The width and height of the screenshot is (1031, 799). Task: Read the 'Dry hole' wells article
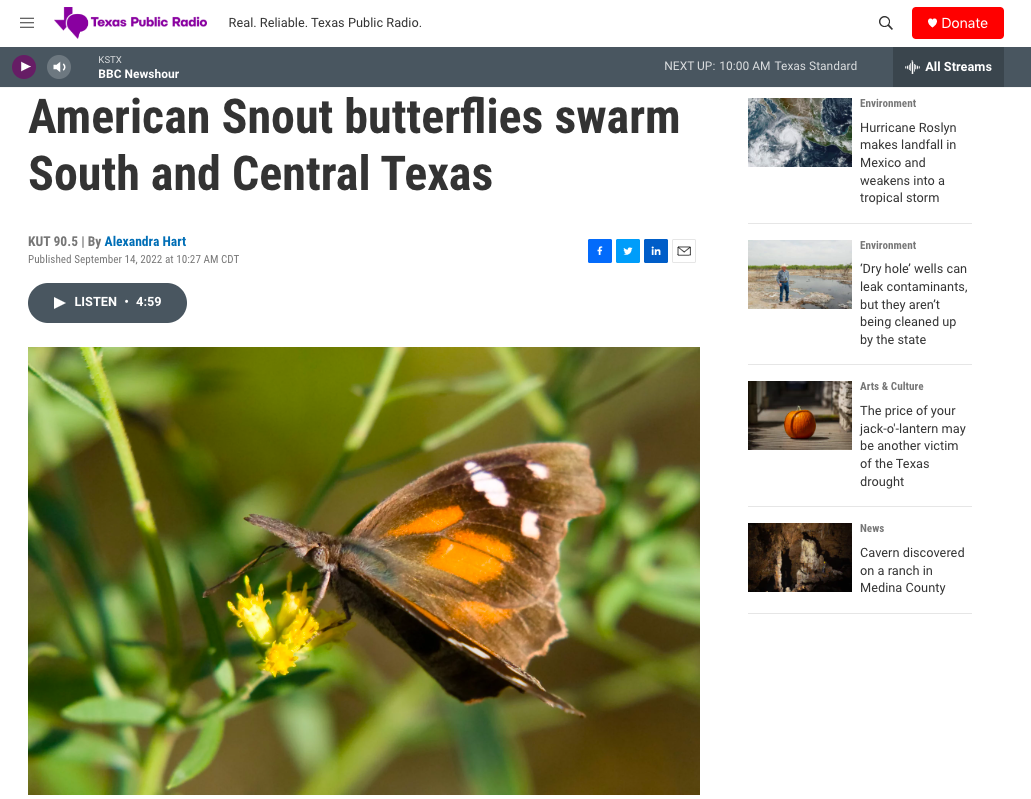[914, 304]
